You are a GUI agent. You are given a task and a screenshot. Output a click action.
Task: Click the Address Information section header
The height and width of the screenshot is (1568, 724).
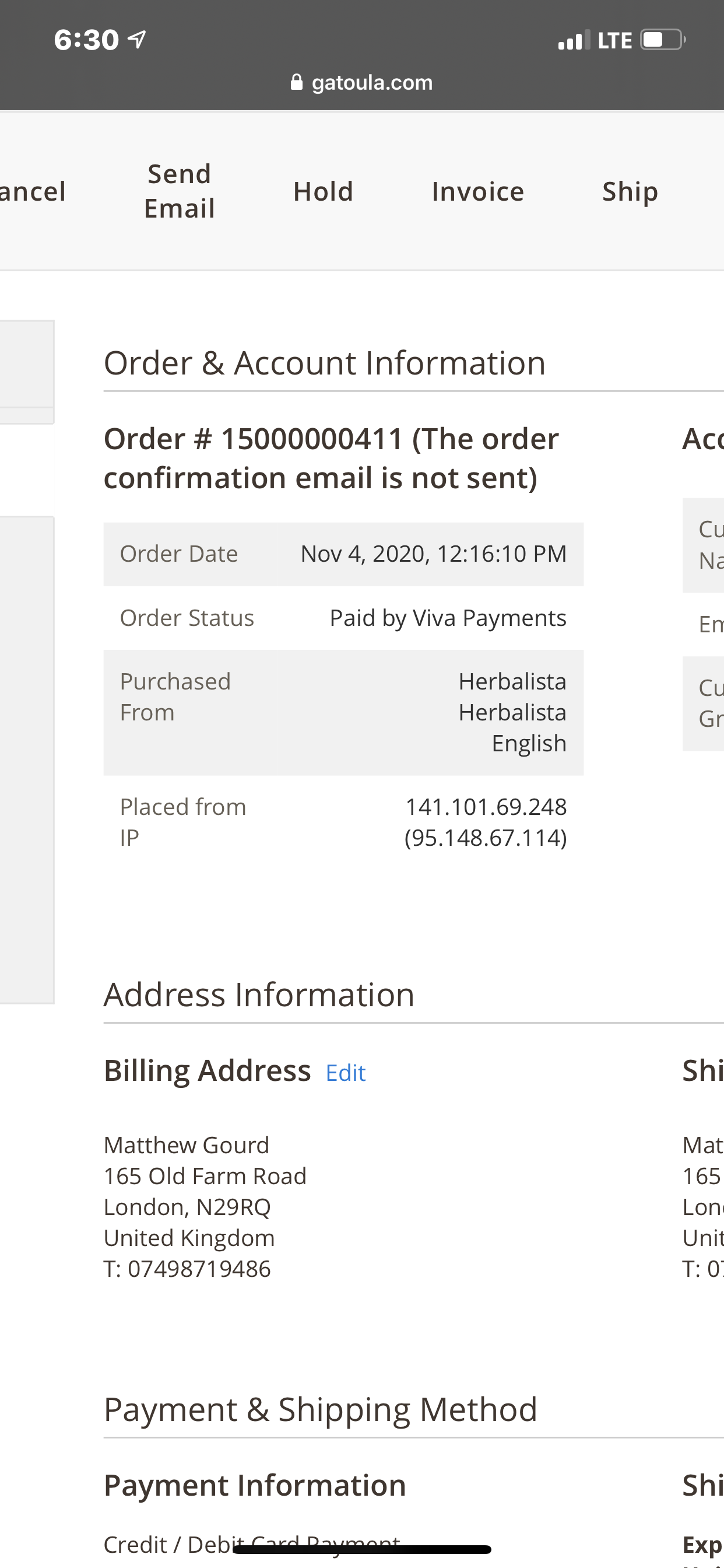tap(259, 994)
